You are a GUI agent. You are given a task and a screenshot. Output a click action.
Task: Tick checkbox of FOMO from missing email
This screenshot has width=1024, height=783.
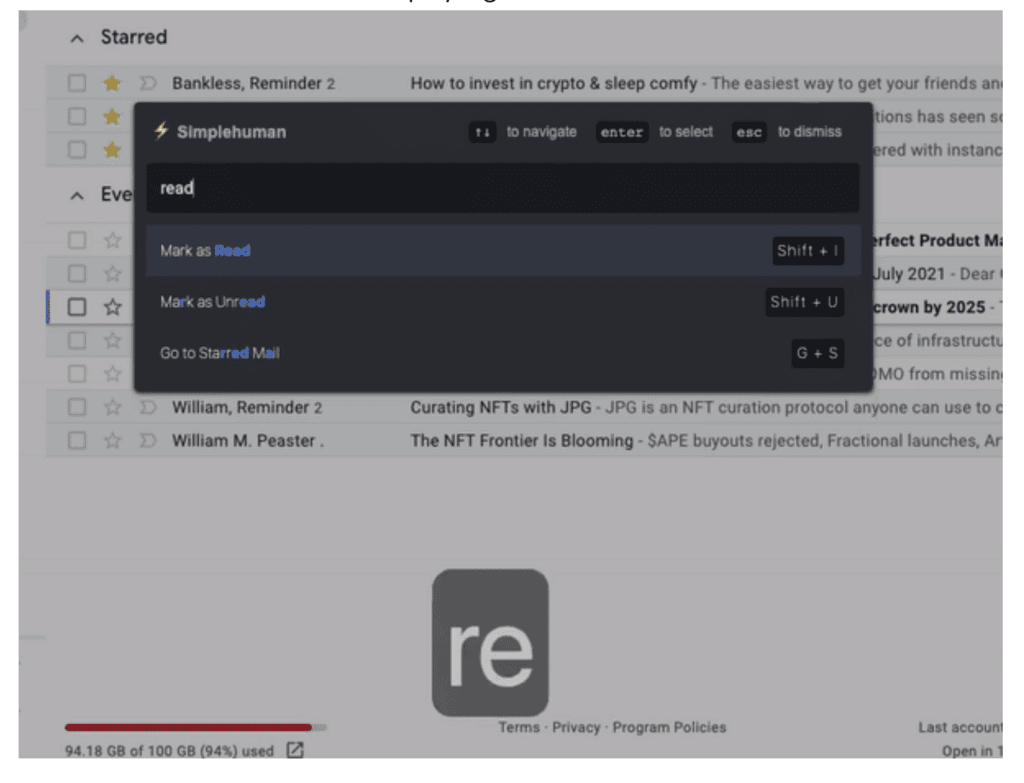click(77, 374)
